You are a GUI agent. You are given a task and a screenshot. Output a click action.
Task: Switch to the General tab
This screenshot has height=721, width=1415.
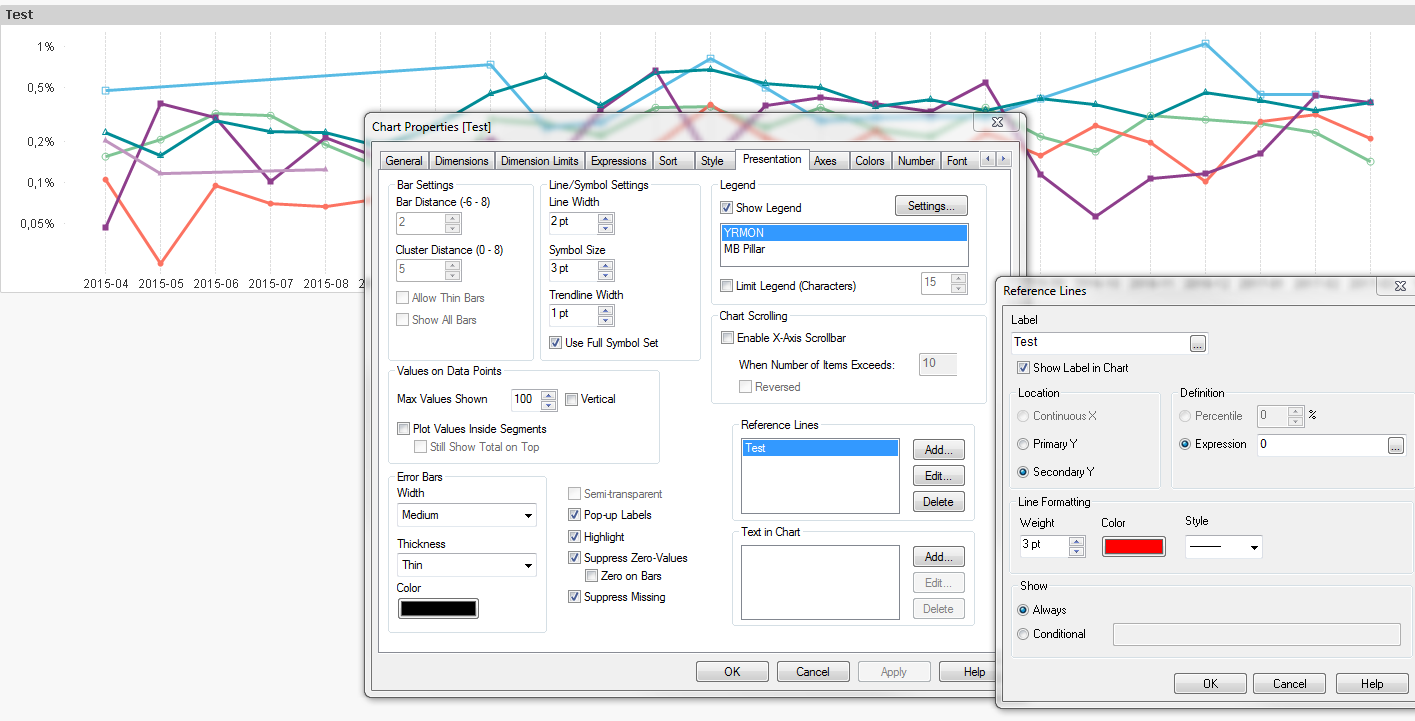pos(404,161)
